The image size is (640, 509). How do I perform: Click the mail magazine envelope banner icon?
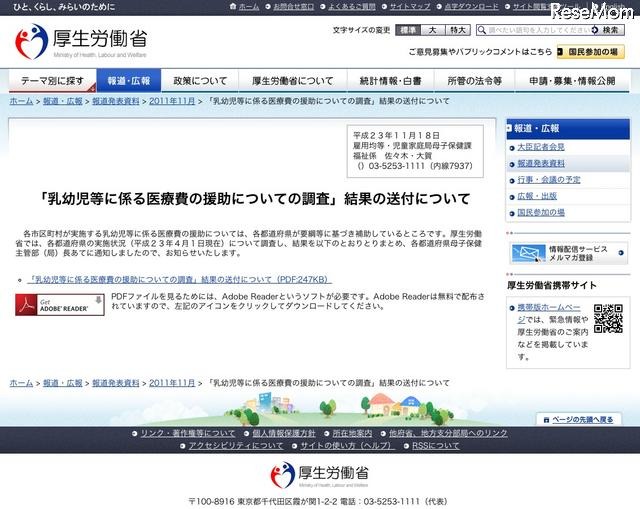527,253
